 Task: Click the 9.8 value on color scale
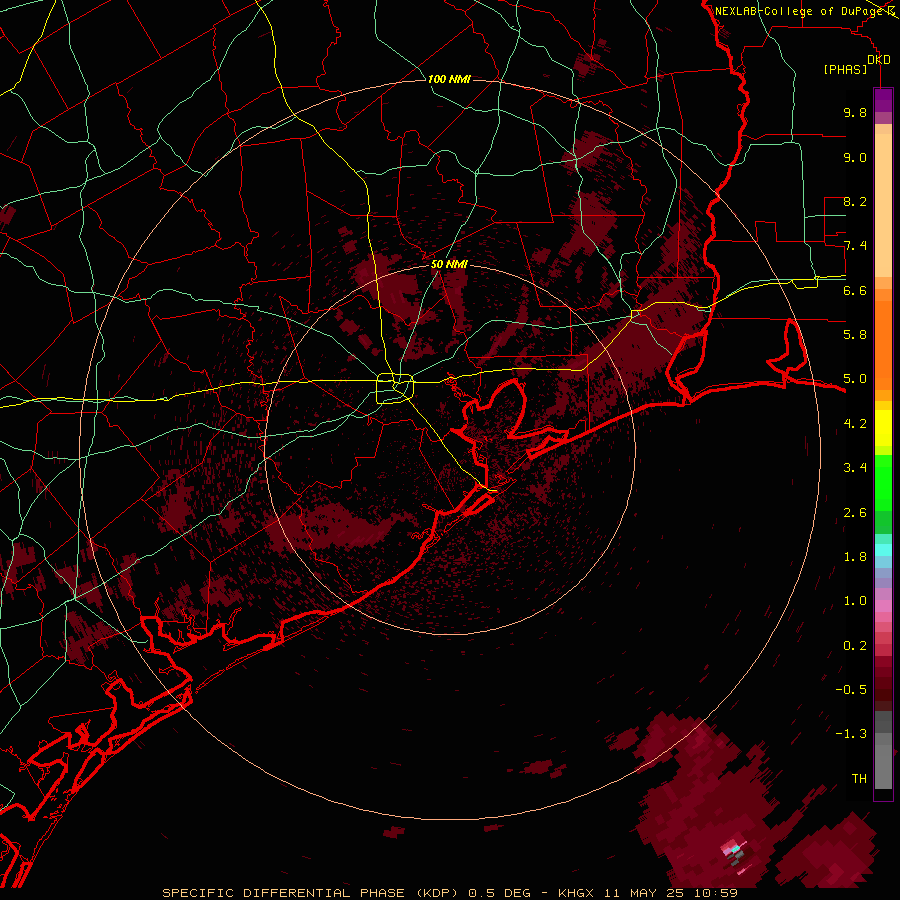(855, 112)
